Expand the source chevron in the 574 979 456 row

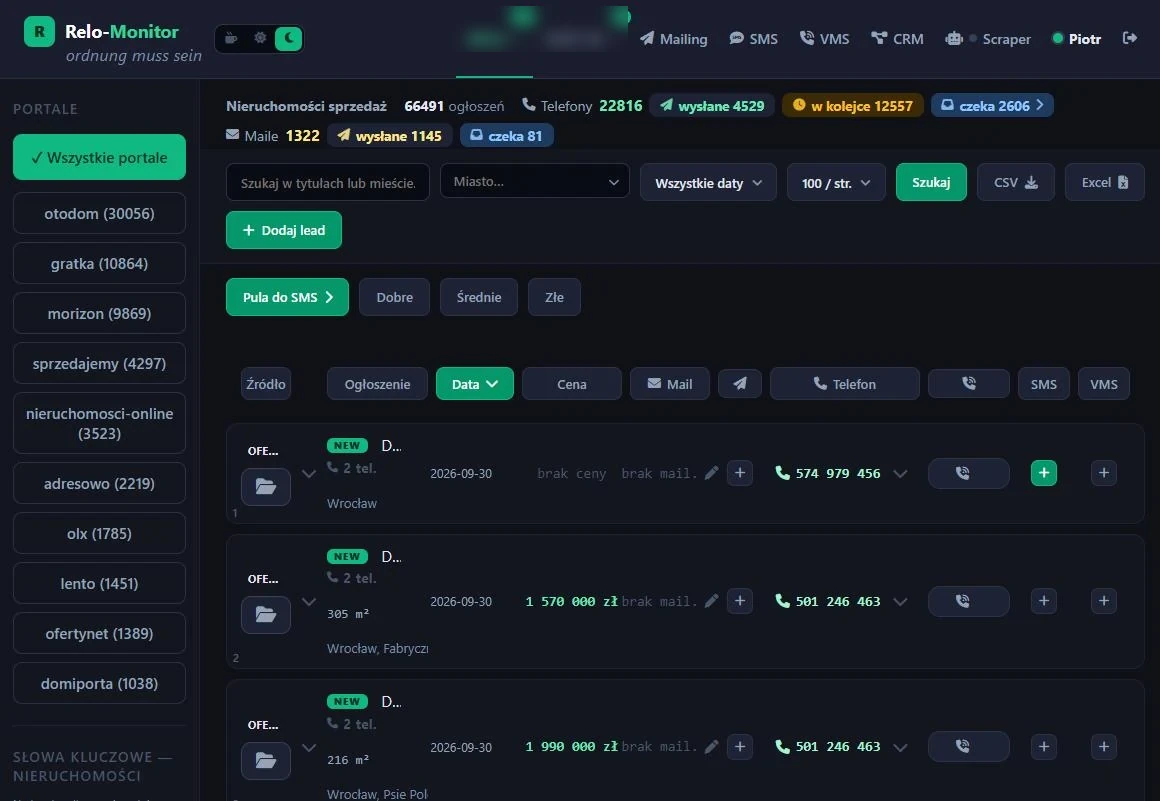(309, 473)
